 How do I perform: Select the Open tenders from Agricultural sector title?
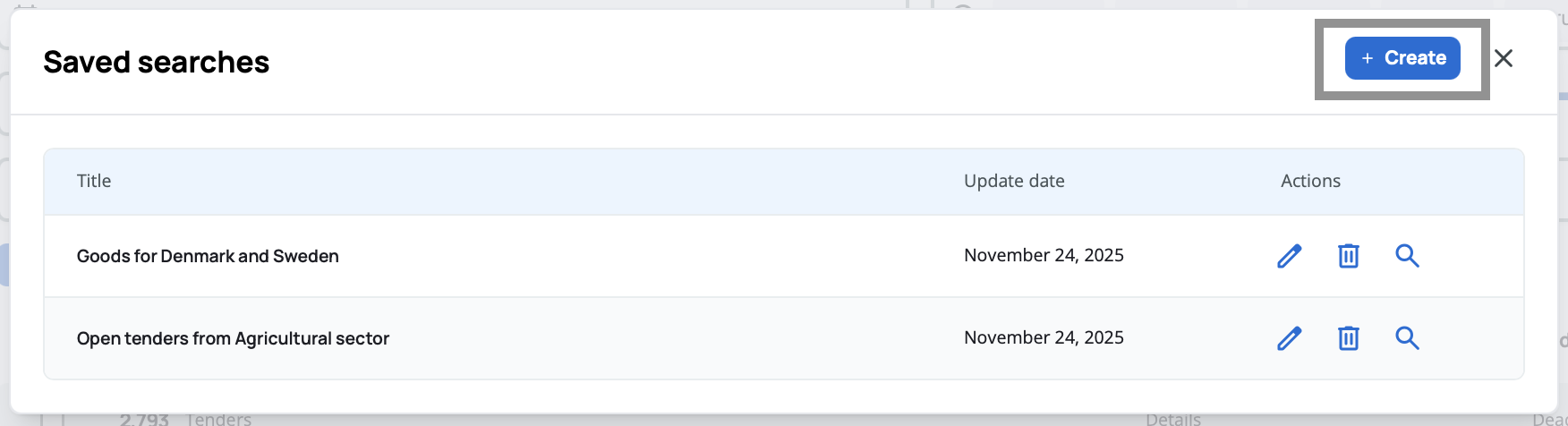click(233, 338)
